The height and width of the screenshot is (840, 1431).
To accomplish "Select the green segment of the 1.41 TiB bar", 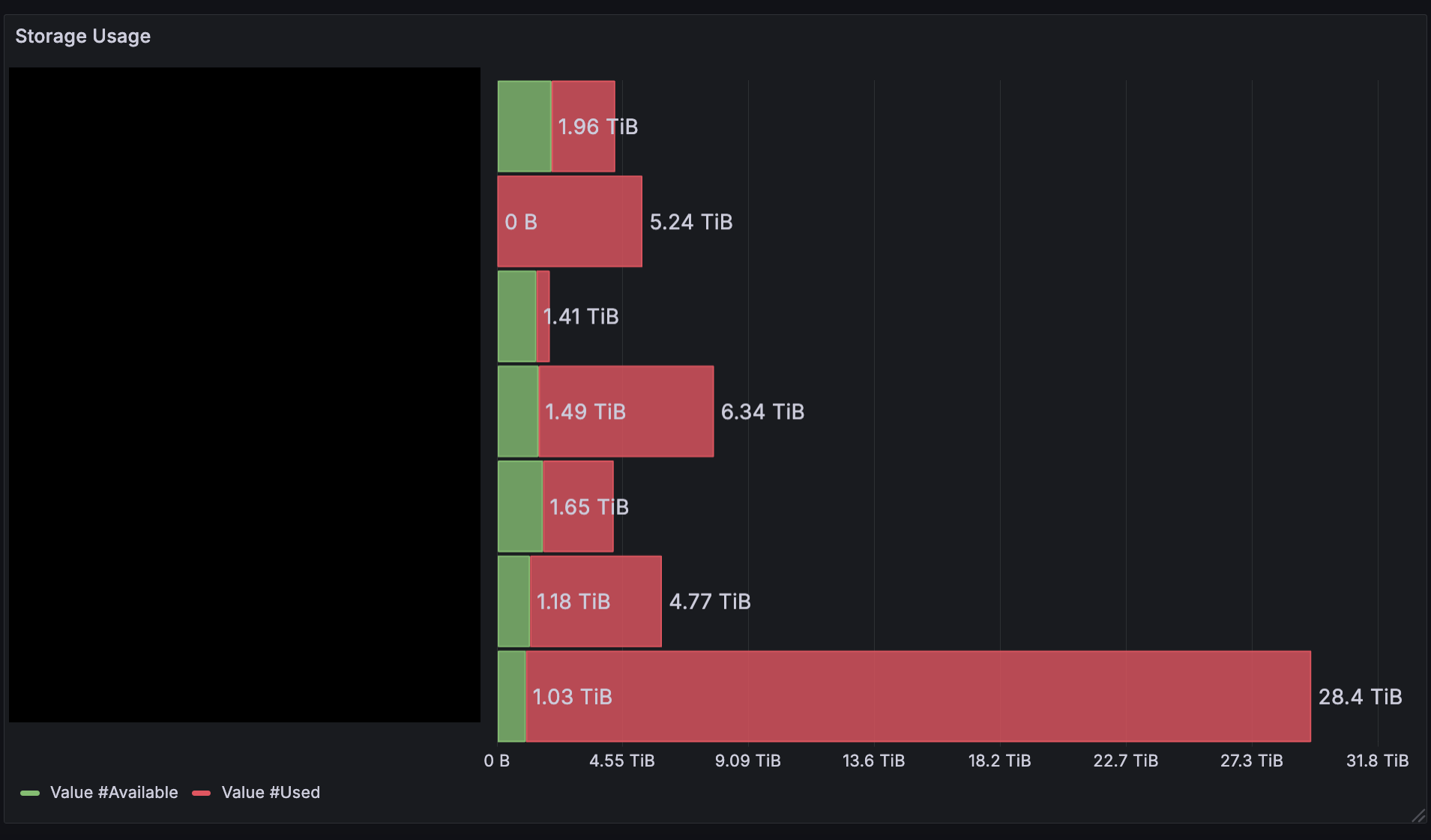I will pyautogui.click(x=516, y=316).
